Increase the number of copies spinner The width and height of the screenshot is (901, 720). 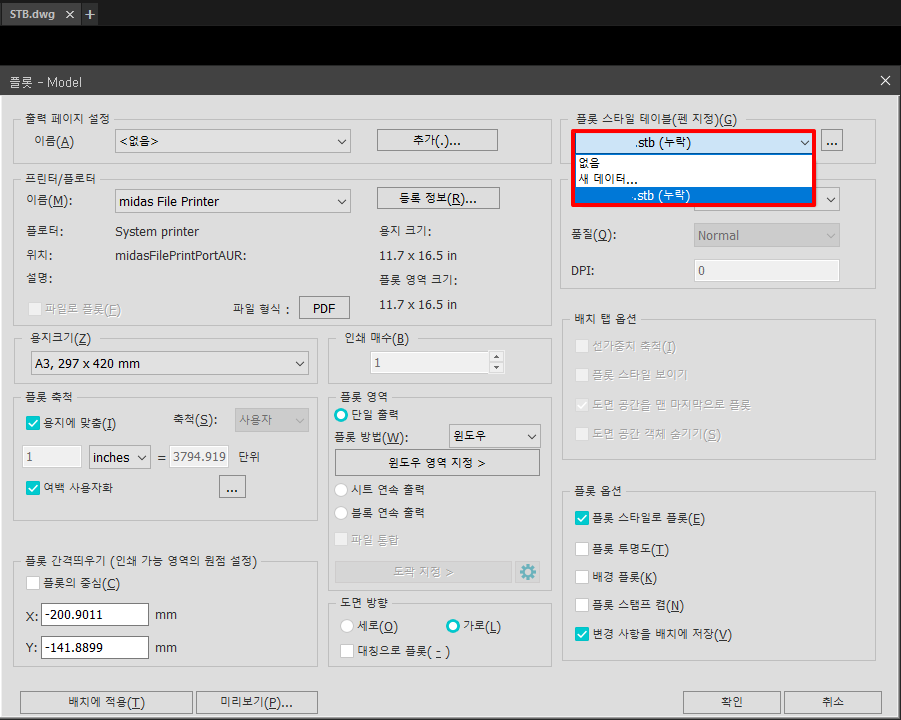tap(496, 357)
